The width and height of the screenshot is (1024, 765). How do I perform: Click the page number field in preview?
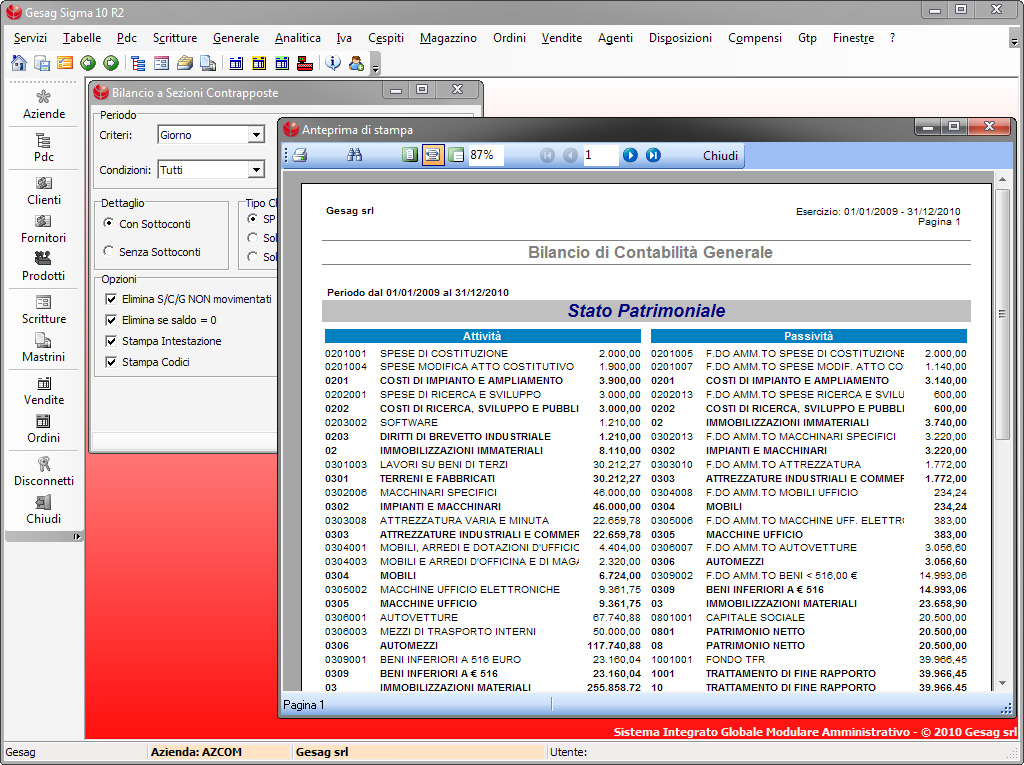pos(600,155)
